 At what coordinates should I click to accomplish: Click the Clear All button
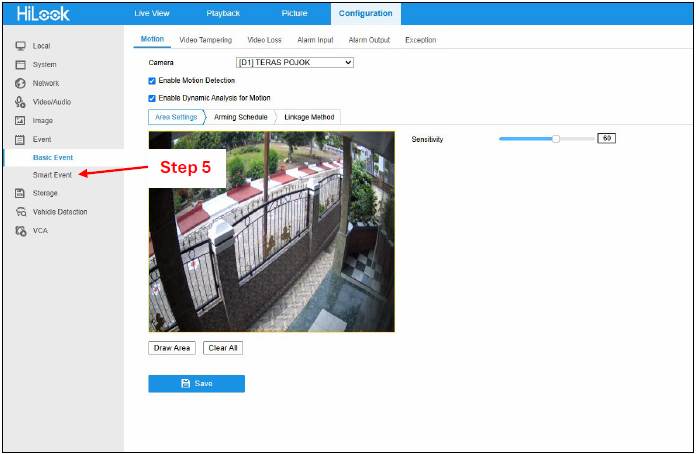(x=222, y=348)
